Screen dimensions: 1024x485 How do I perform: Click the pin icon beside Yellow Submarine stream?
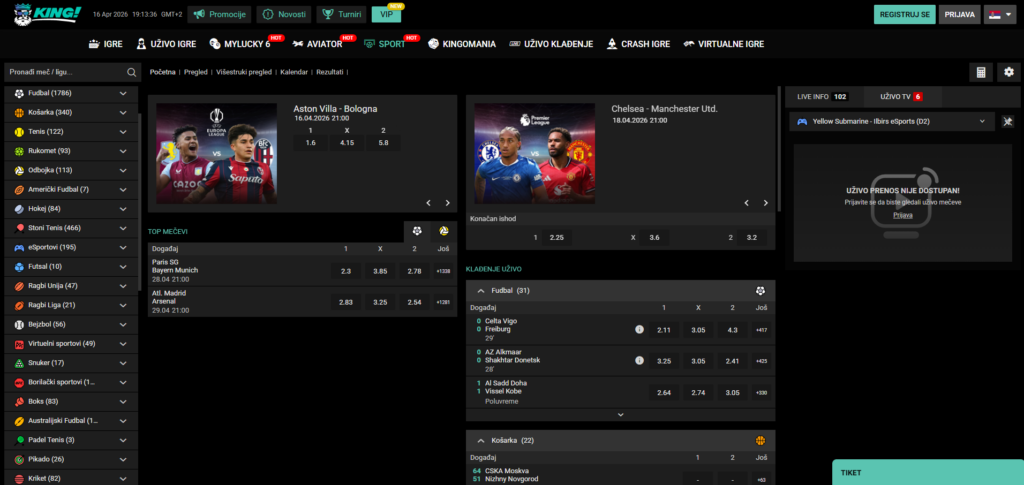(1008, 122)
